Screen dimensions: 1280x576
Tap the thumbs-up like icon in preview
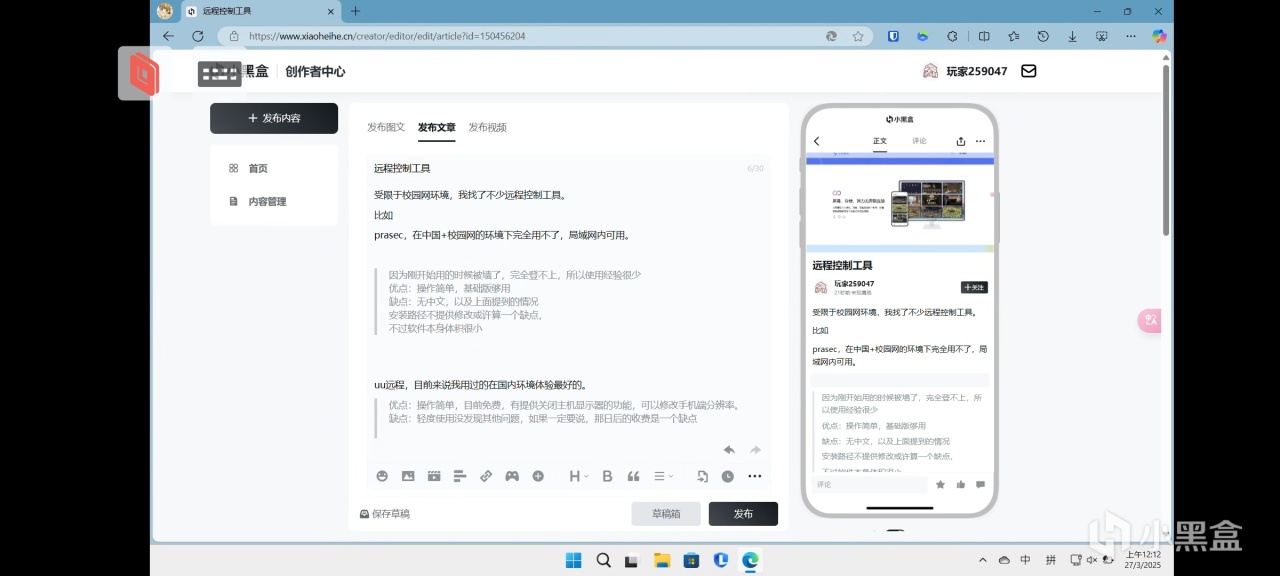(x=960, y=484)
